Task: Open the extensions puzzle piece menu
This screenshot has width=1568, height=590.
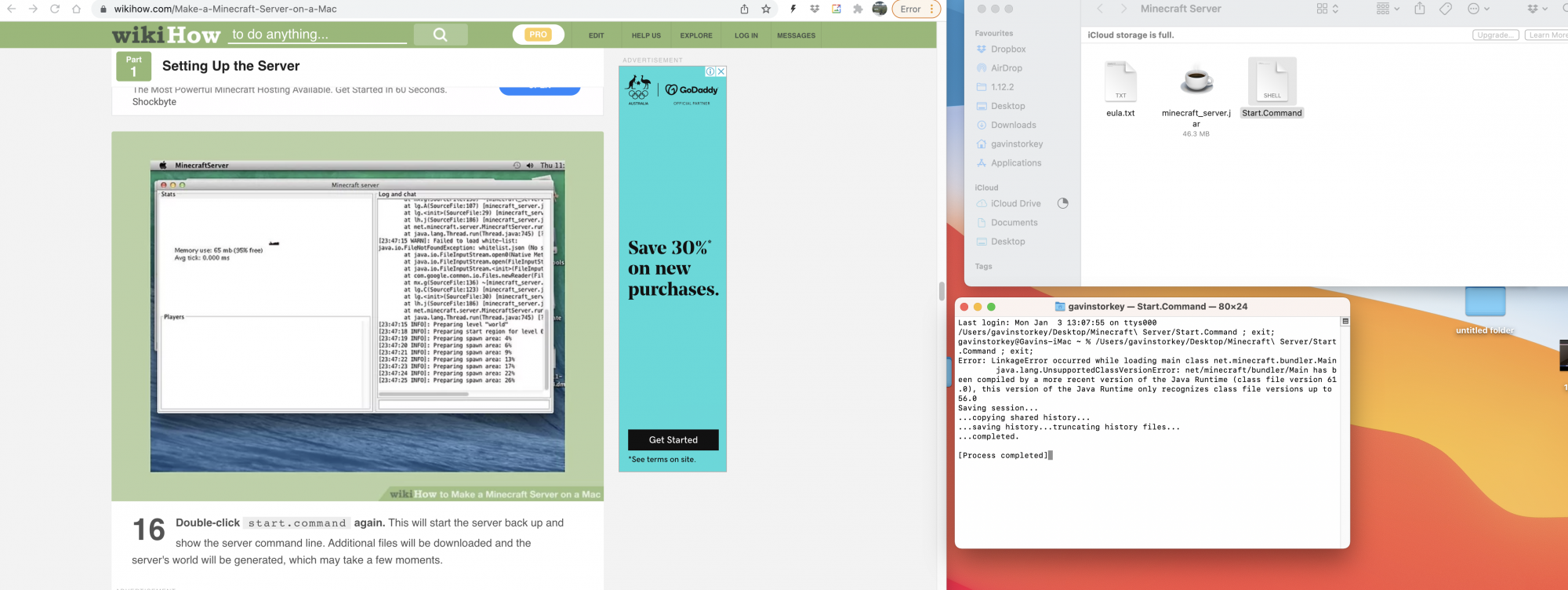Action: tap(858, 9)
